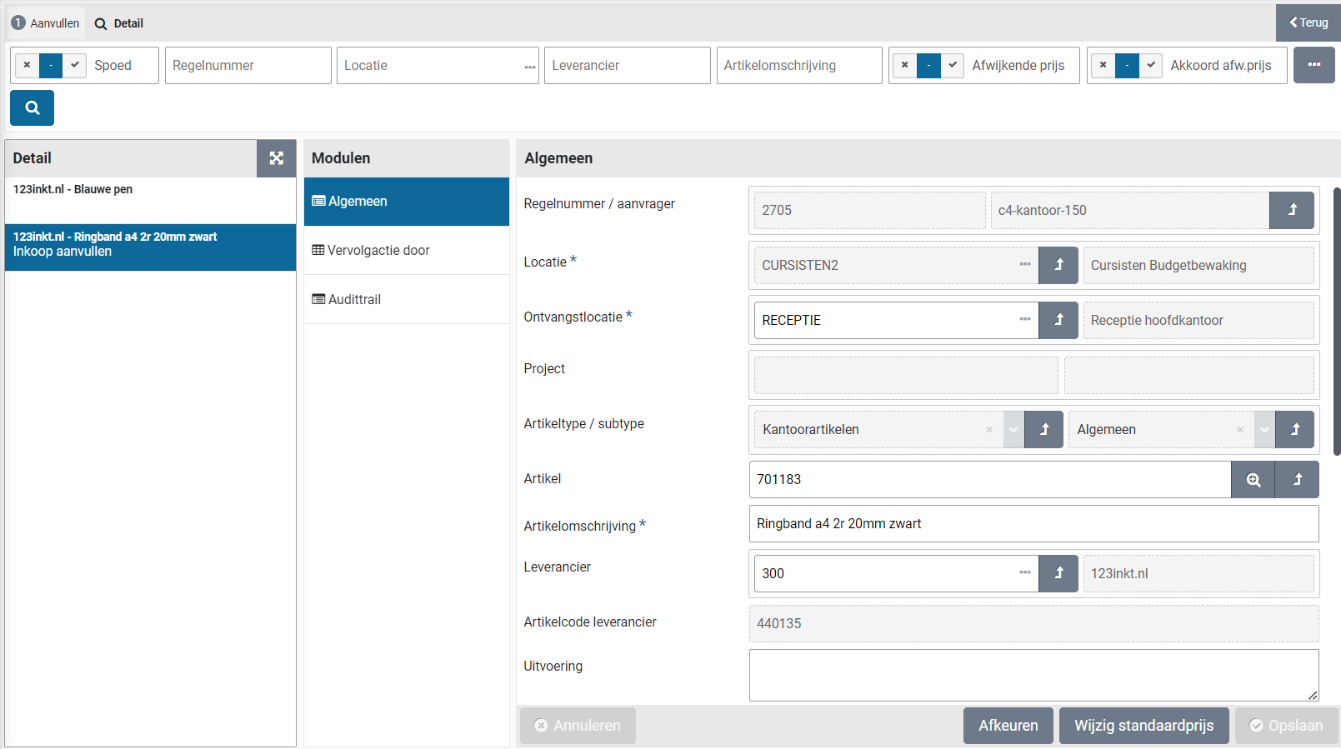Expand the Detail panel to fullscreen
1341x749 pixels.
(276, 158)
